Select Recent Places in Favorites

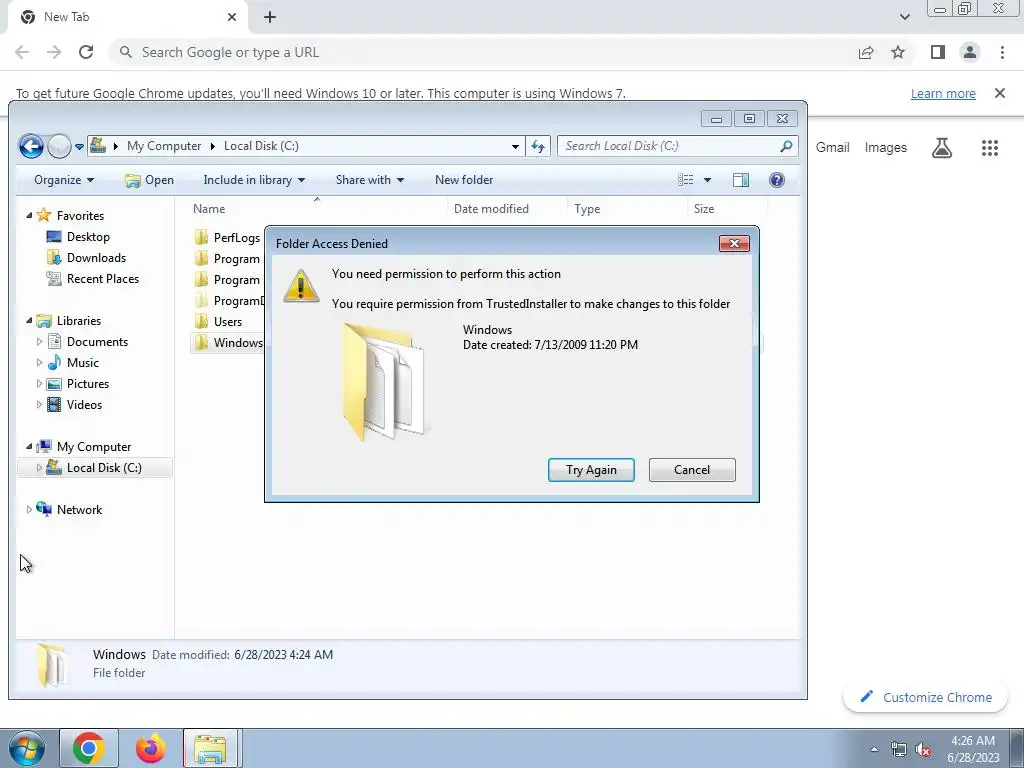[x=103, y=279]
